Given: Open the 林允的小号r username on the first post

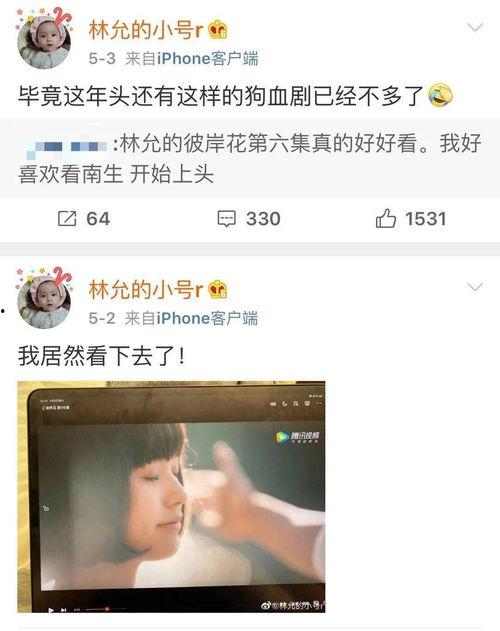Looking at the screenshot, I should click(146, 30).
